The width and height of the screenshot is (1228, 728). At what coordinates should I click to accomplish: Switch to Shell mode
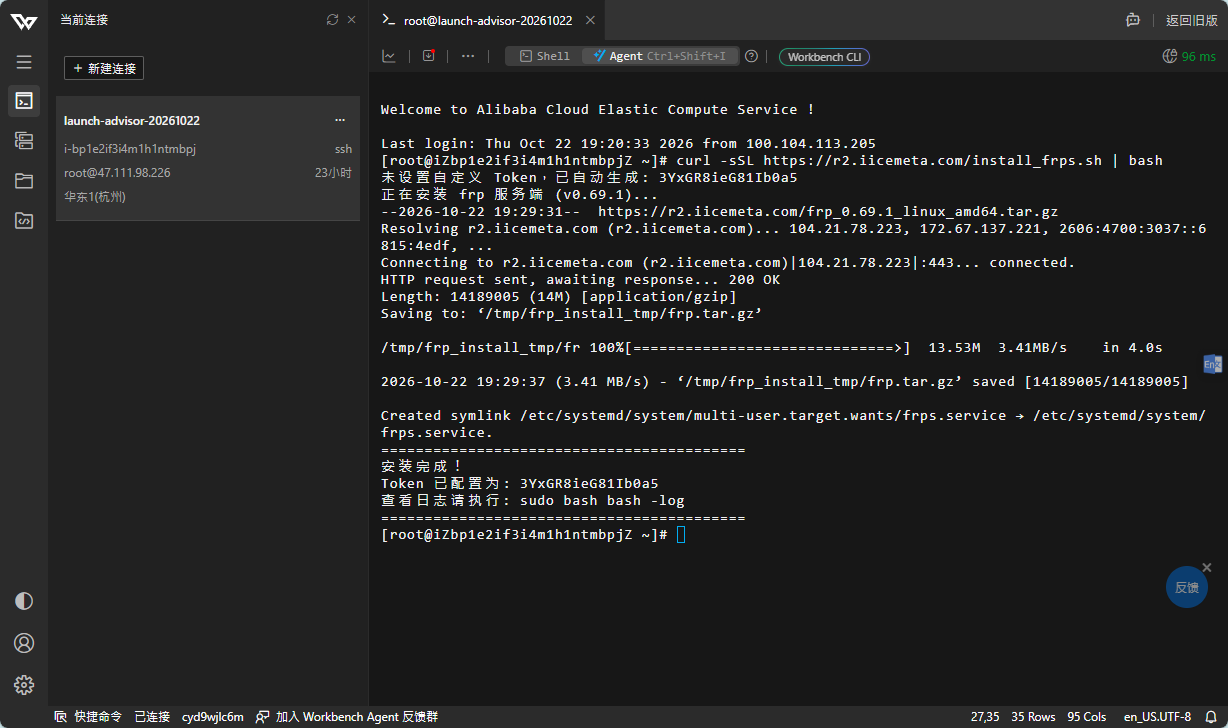click(544, 56)
